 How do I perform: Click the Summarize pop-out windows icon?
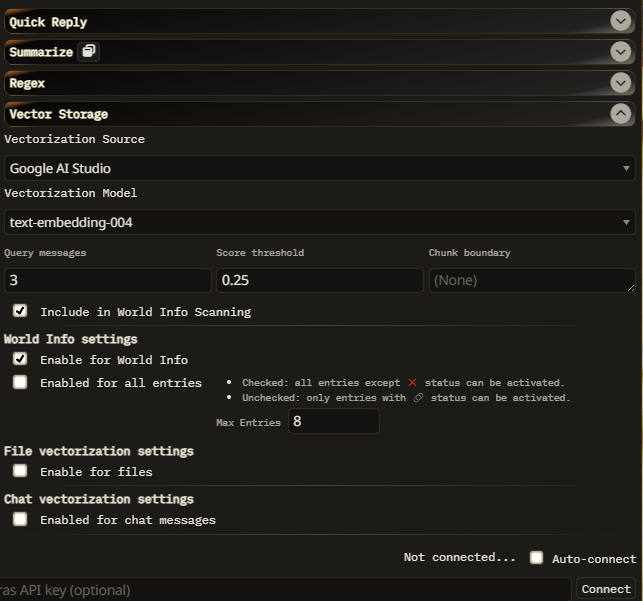[x=89, y=52]
